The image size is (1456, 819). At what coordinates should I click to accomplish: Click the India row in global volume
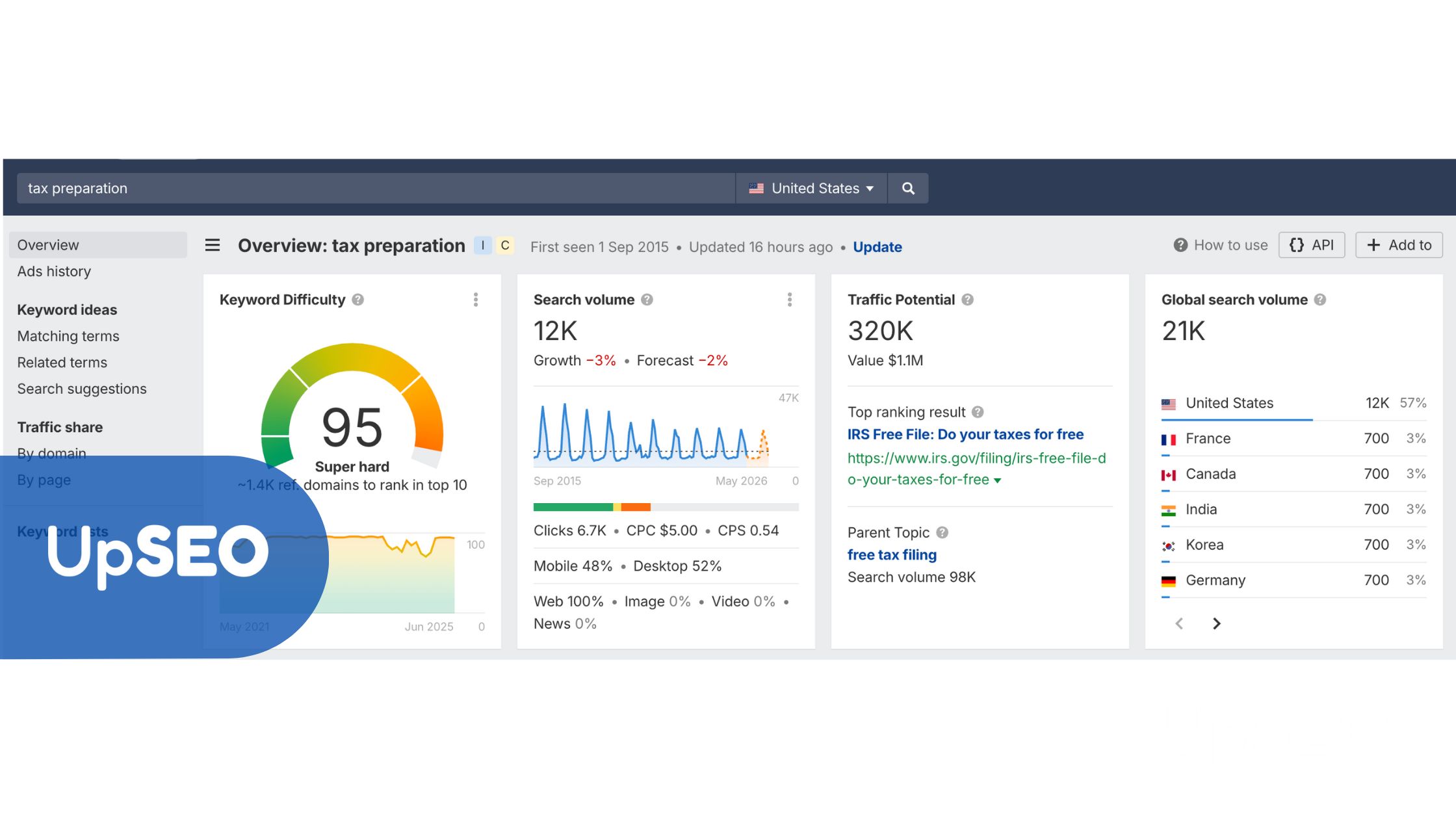[x=1293, y=510]
